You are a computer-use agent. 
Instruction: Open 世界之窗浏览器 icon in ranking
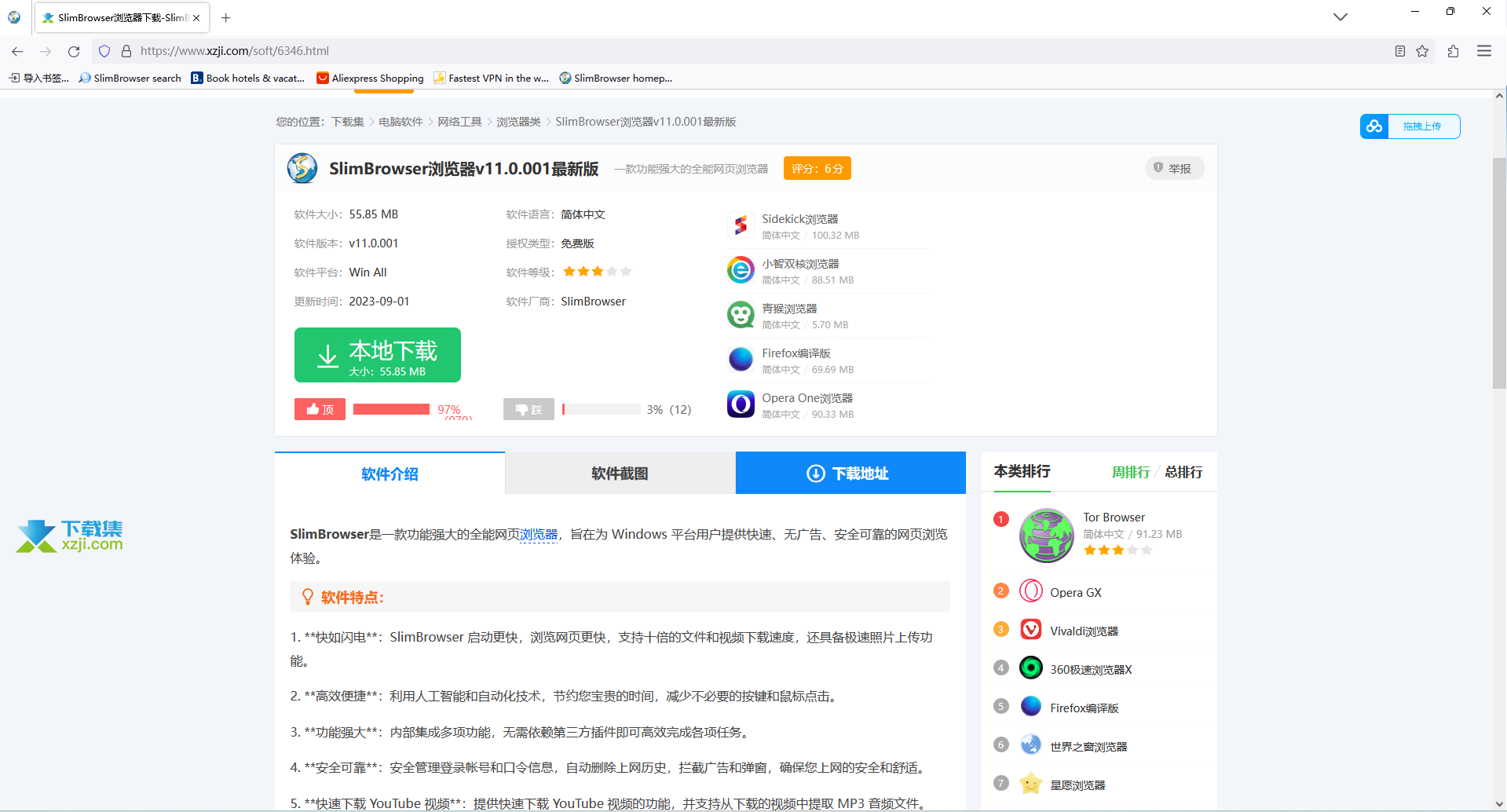(1031, 744)
